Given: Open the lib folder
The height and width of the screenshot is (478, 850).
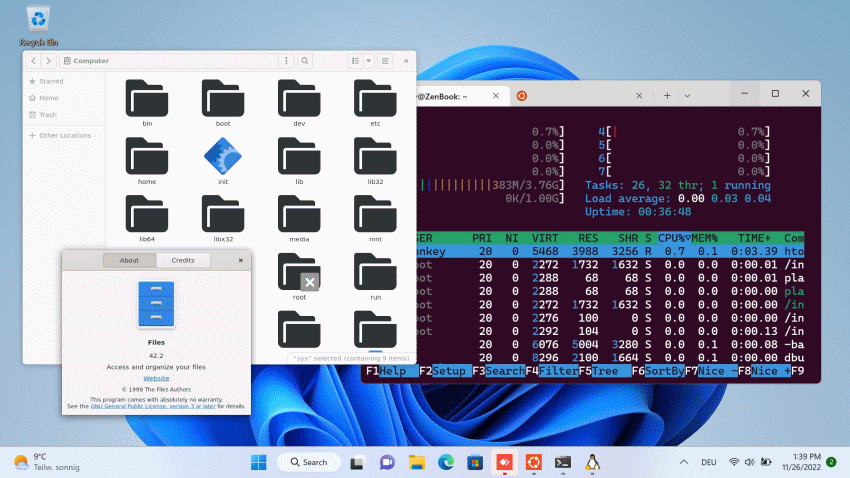Looking at the screenshot, I should 299,161.
